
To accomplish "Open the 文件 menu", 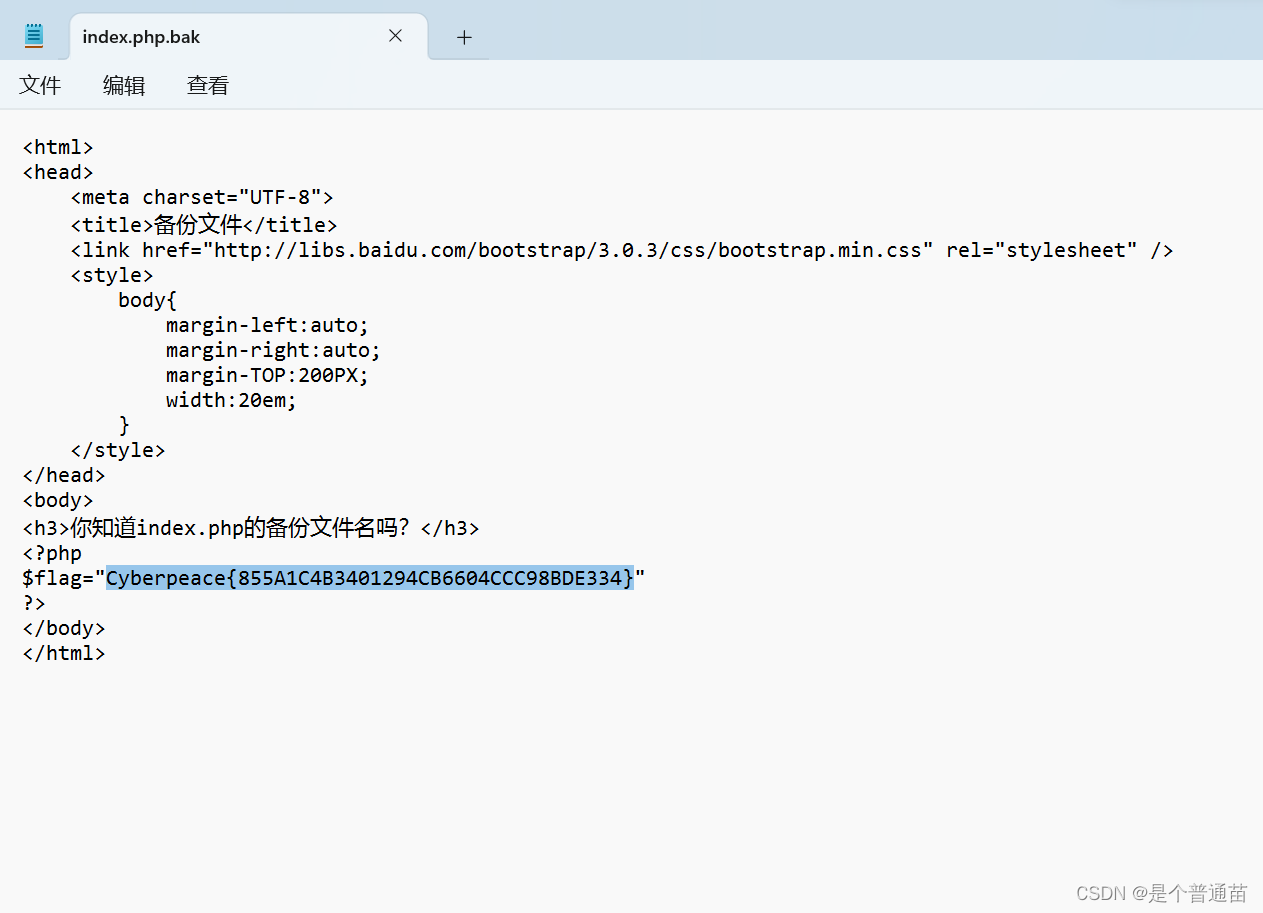I will (x=40, y=85).
